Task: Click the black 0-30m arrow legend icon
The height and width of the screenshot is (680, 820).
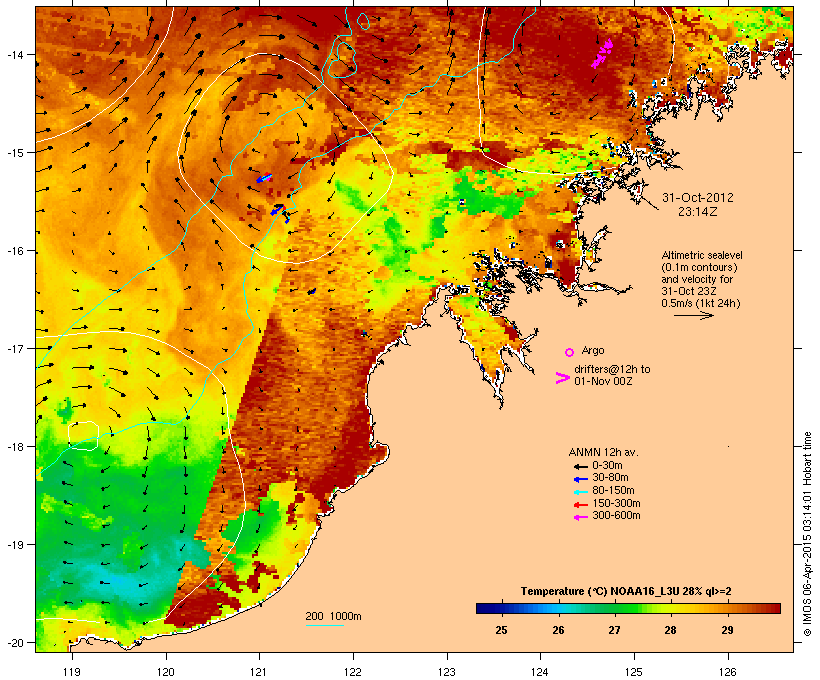Action: 580,466
